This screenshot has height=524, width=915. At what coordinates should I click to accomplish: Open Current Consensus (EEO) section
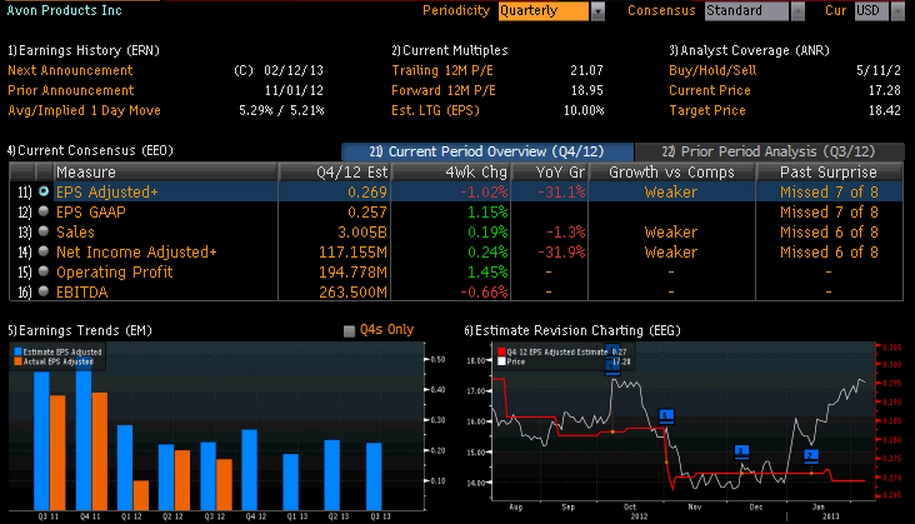[90, 151]
